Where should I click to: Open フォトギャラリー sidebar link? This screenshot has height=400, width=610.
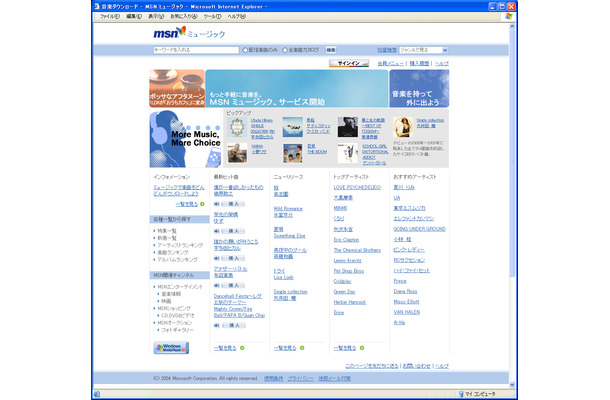pyautogui.click(x=177, y=330)
